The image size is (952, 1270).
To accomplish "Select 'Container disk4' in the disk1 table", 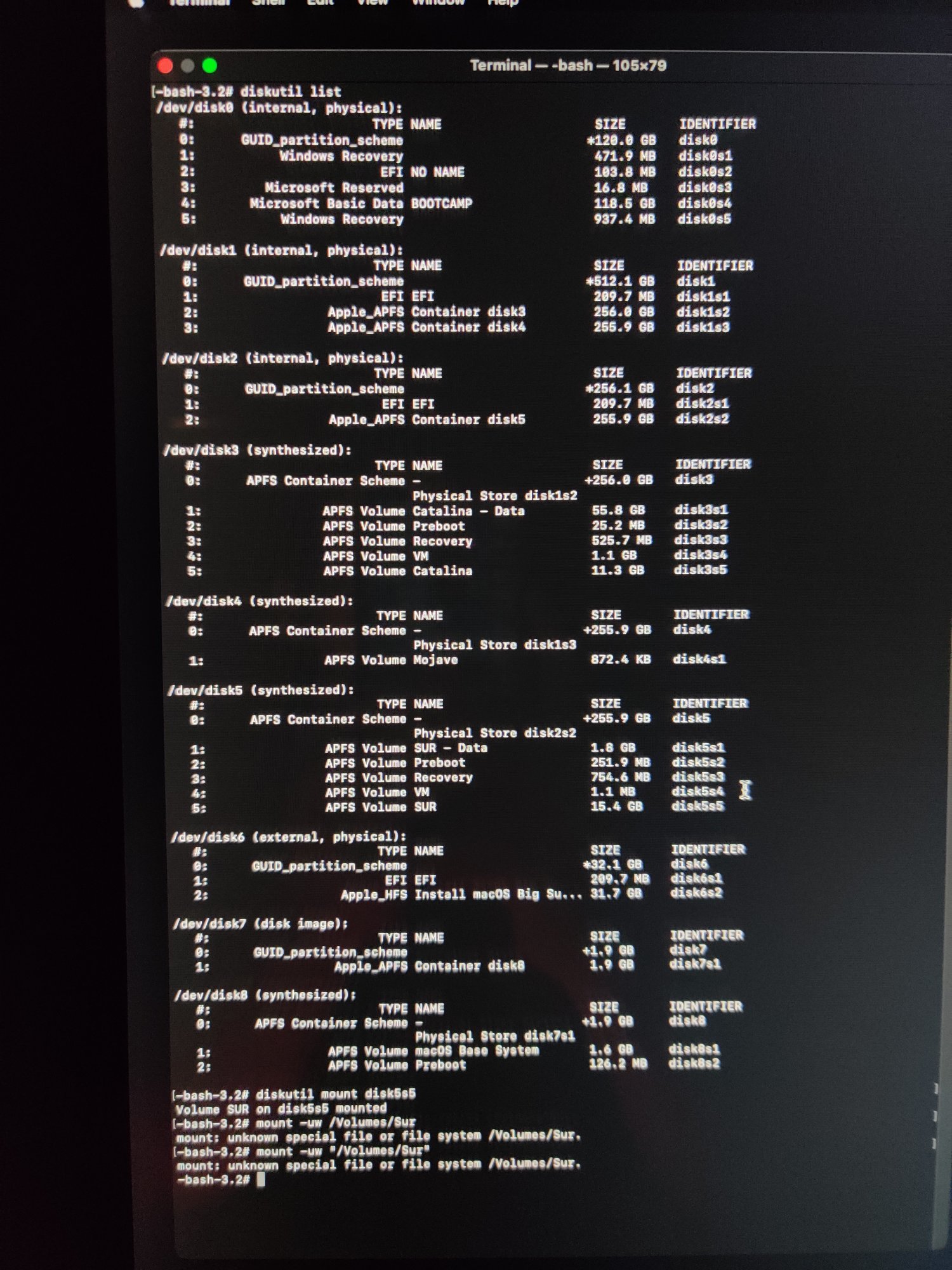I will click(468, 327).
